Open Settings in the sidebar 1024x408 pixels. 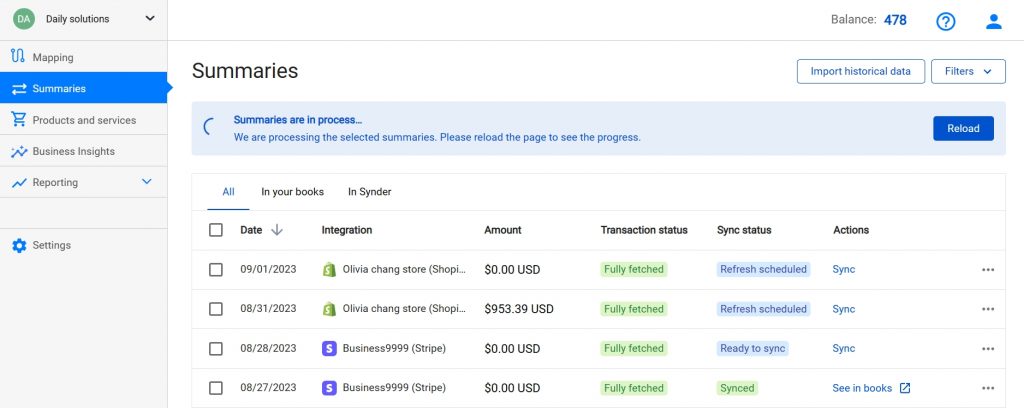84,245
